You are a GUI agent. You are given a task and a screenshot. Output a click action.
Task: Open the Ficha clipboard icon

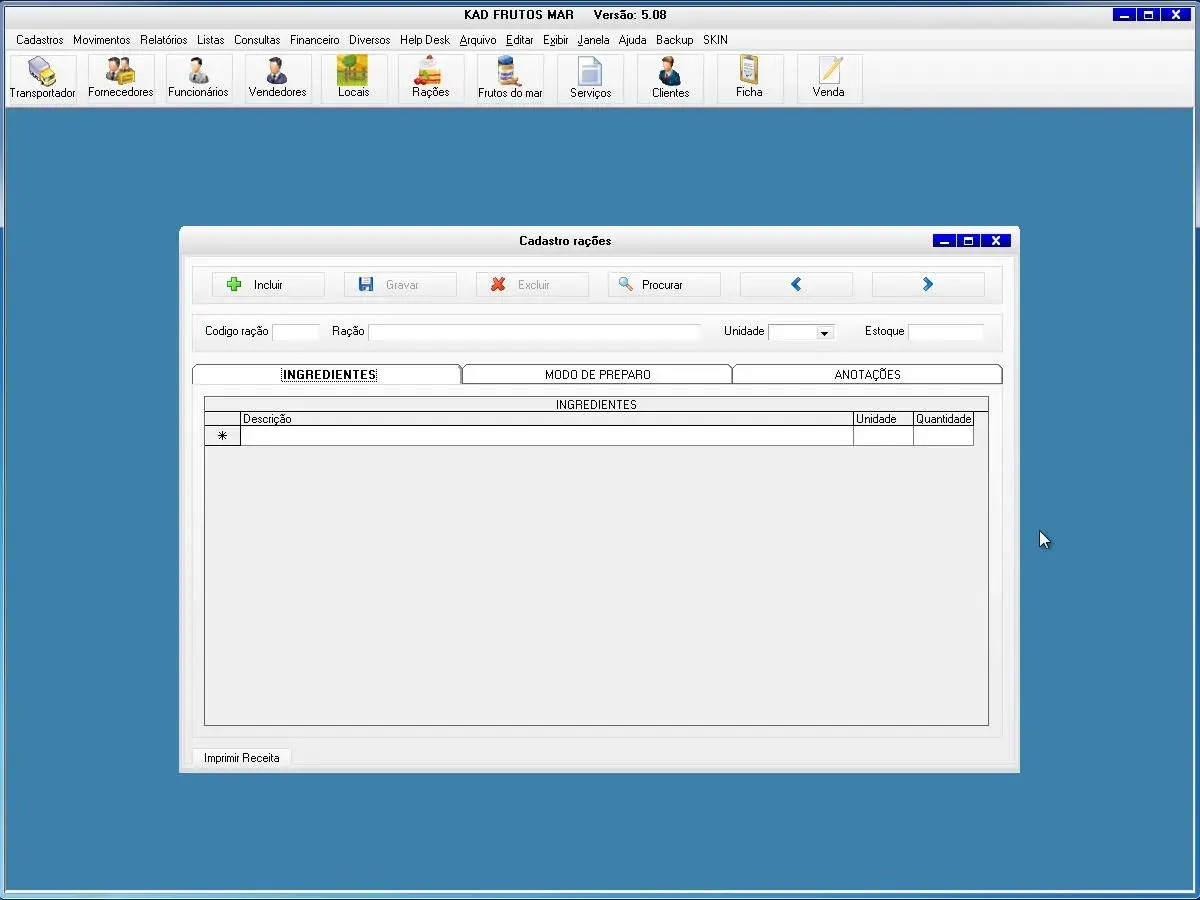point(749,78)
